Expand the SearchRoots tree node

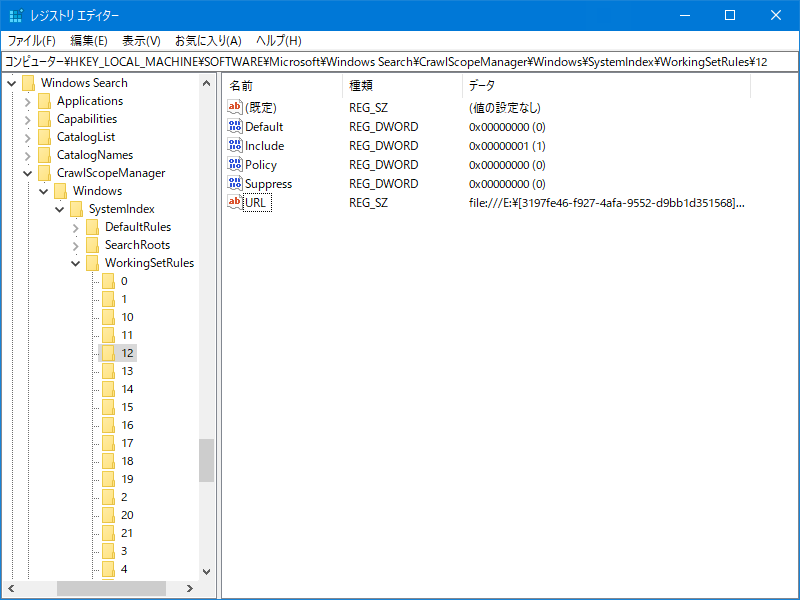76,245
